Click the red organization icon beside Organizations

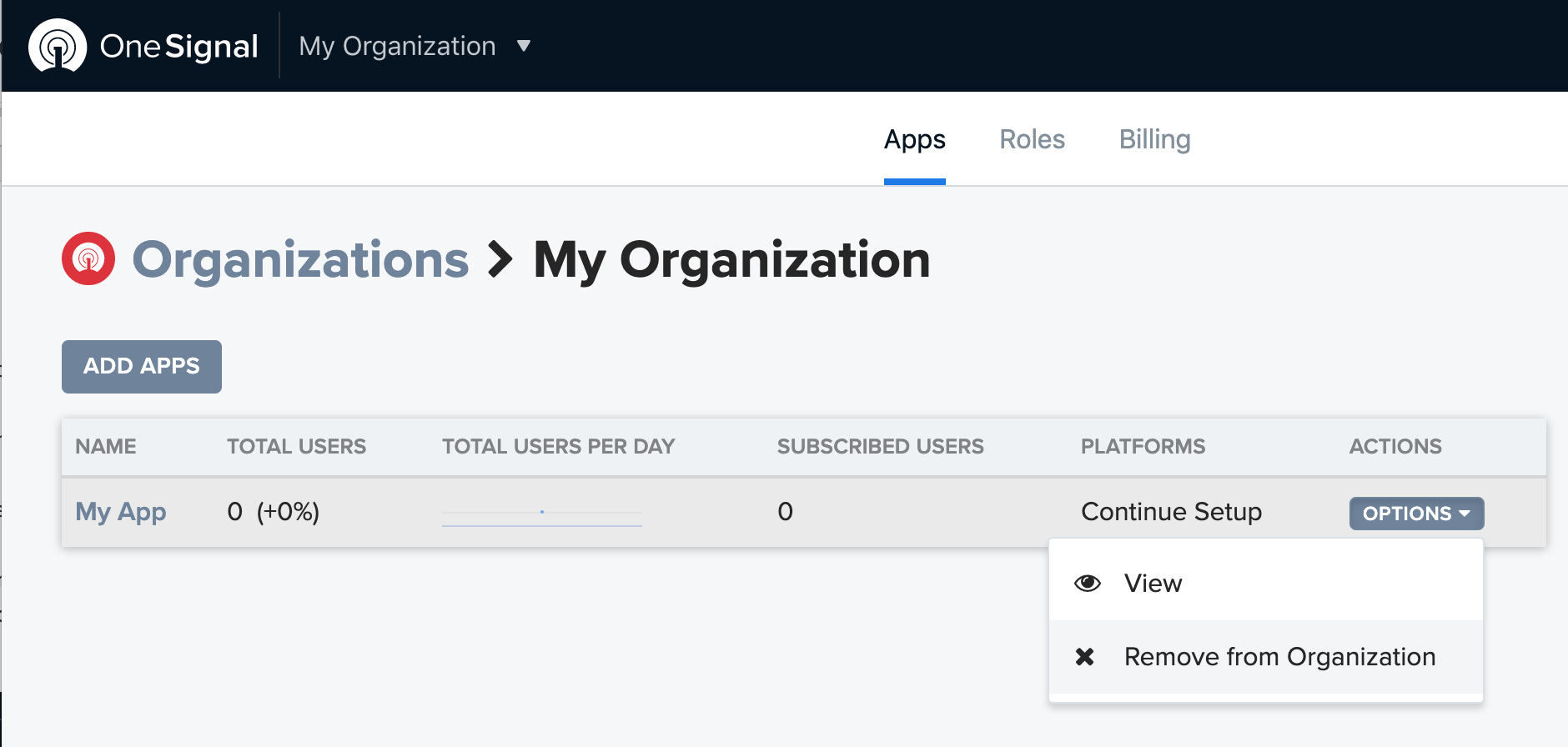coord(88,258)
